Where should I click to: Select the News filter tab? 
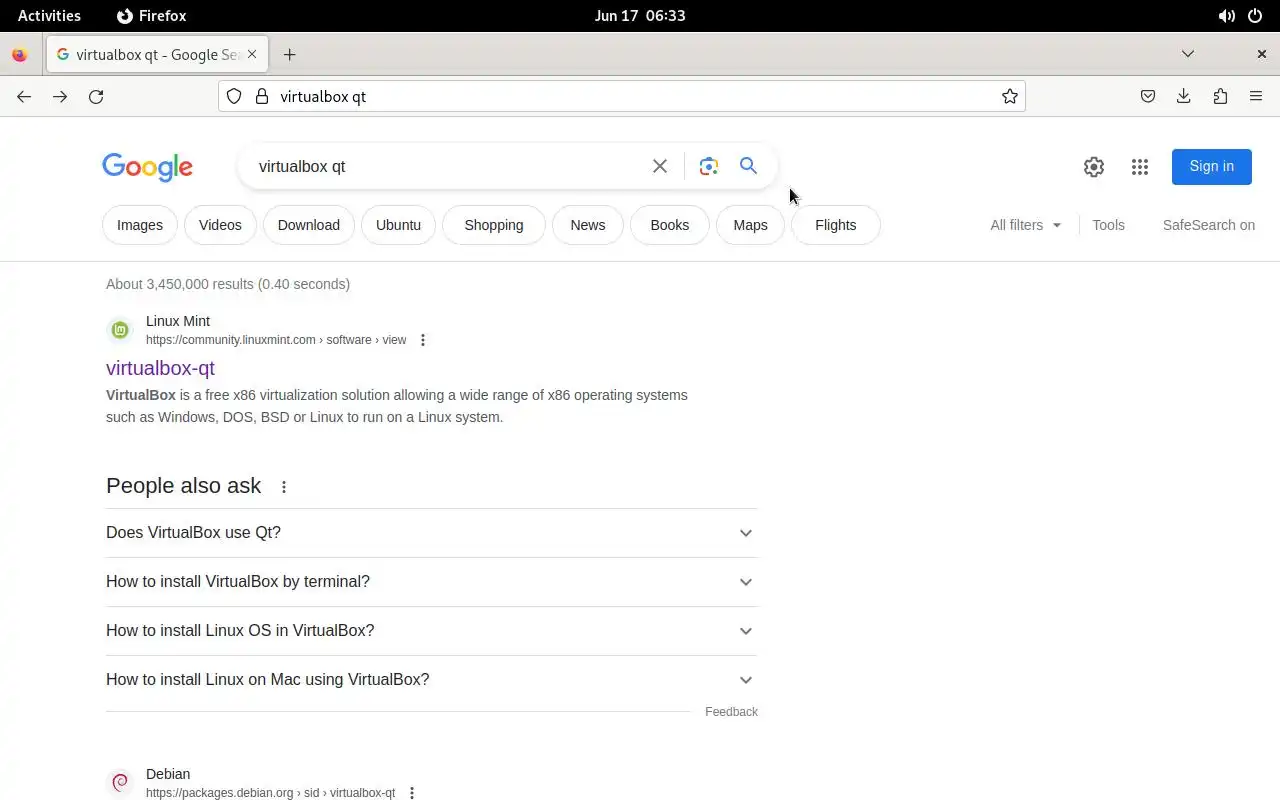pos(588,225)
